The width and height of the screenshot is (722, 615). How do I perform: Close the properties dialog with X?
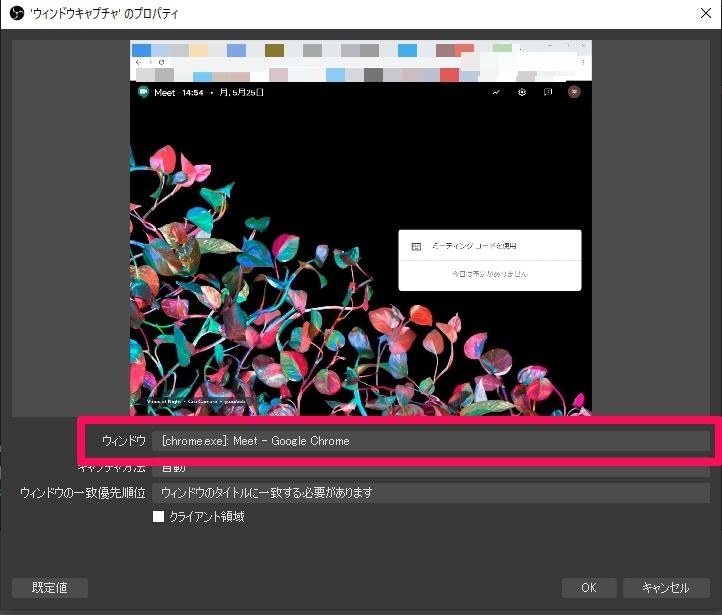tap(706, 13)
